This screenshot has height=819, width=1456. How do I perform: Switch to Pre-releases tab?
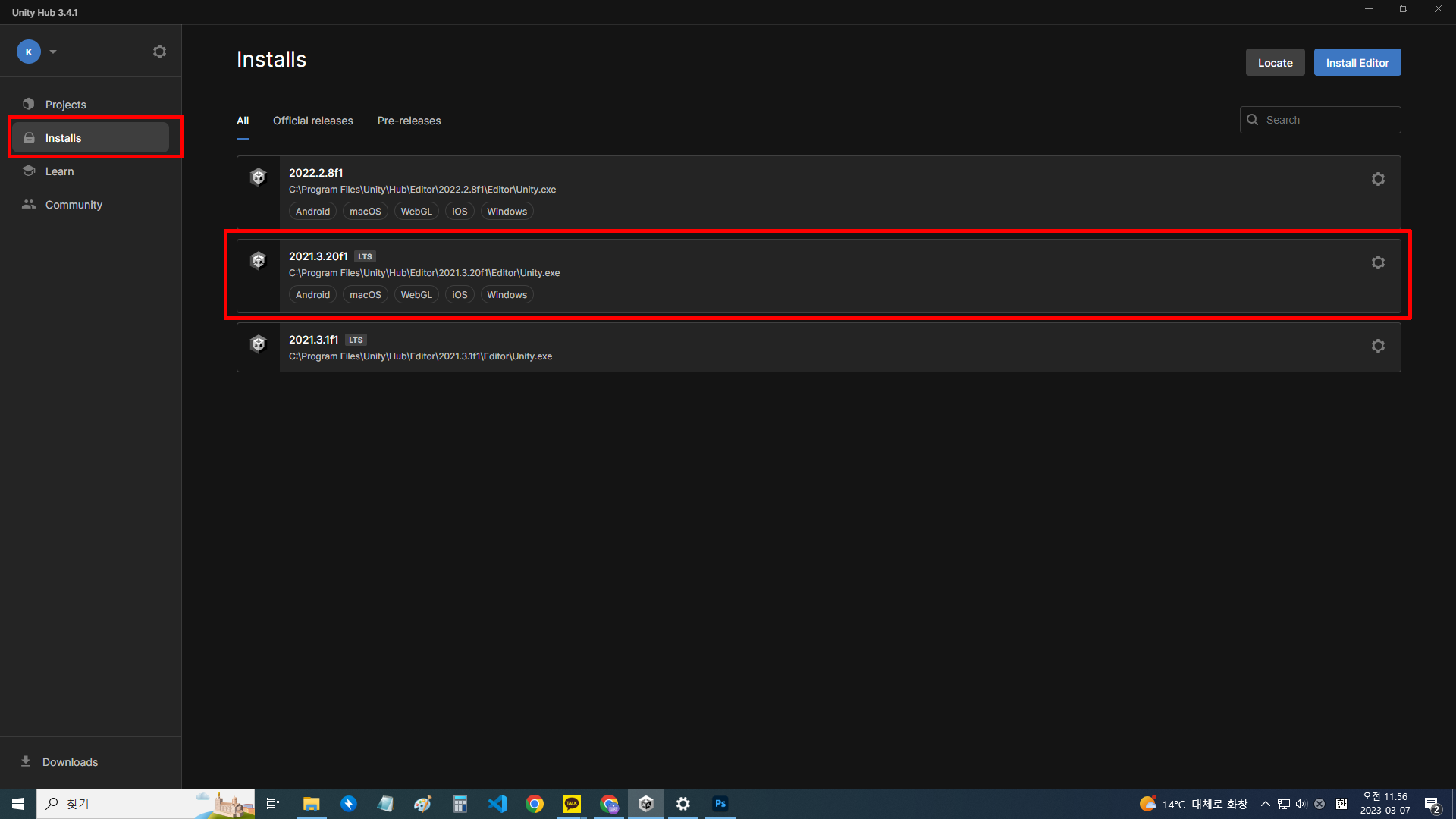409,121
